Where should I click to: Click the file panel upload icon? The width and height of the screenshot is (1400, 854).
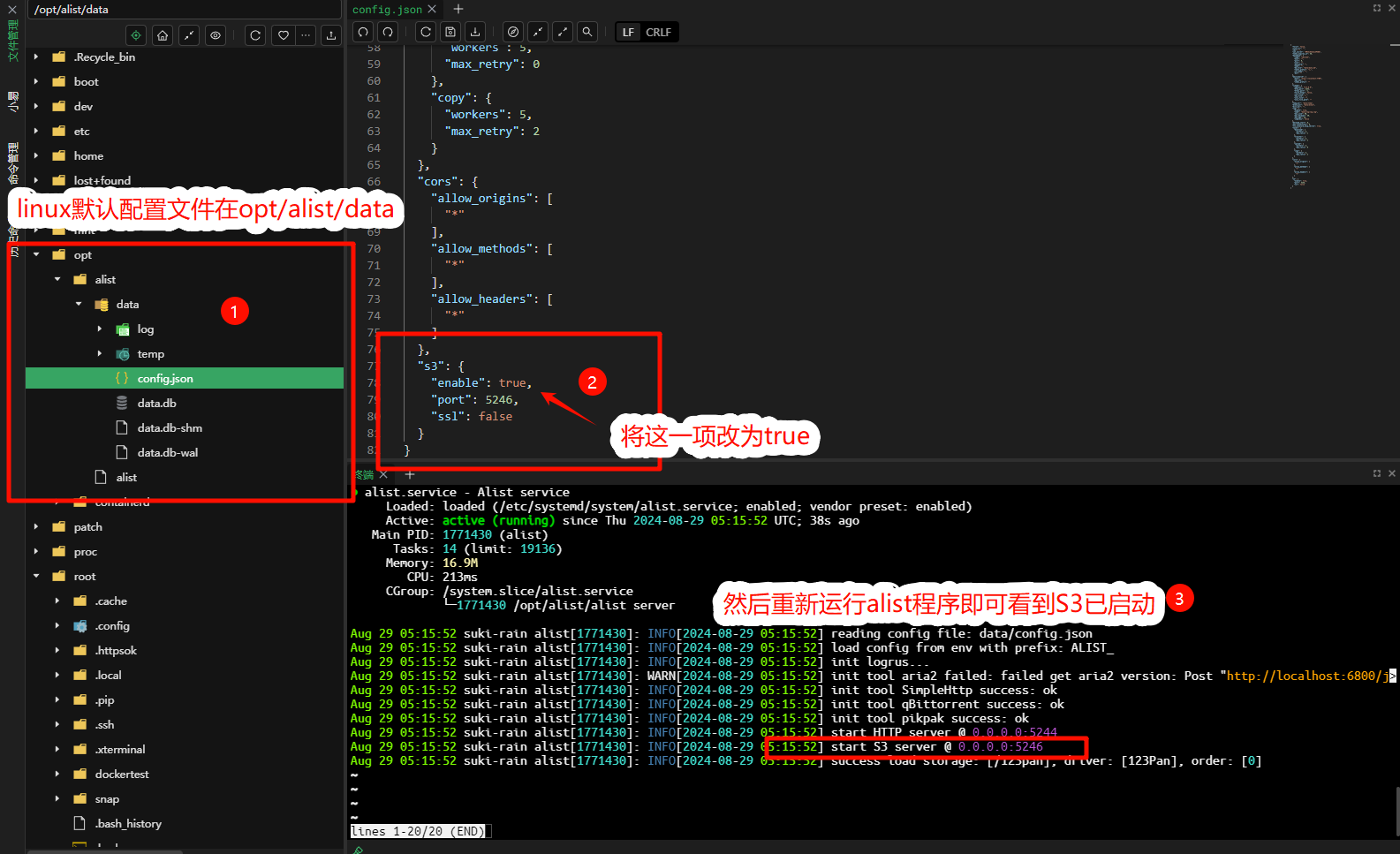point(331,35)
